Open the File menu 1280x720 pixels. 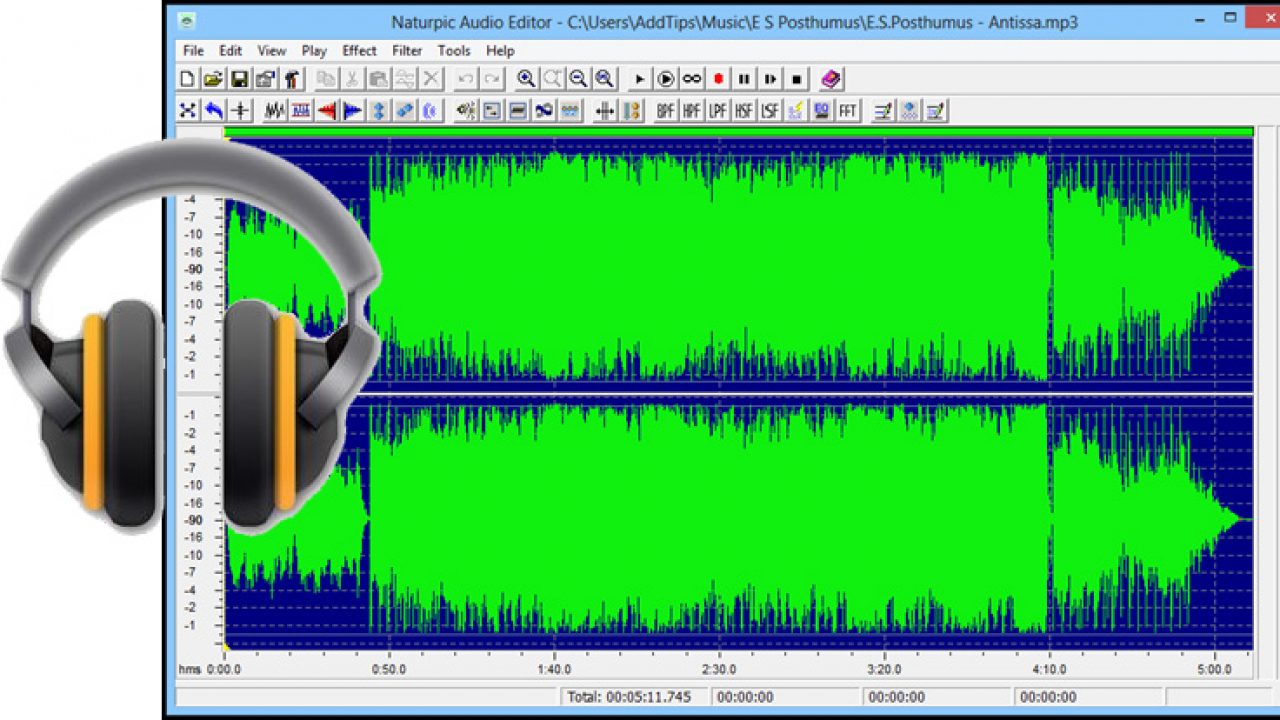tap(193, 51)
